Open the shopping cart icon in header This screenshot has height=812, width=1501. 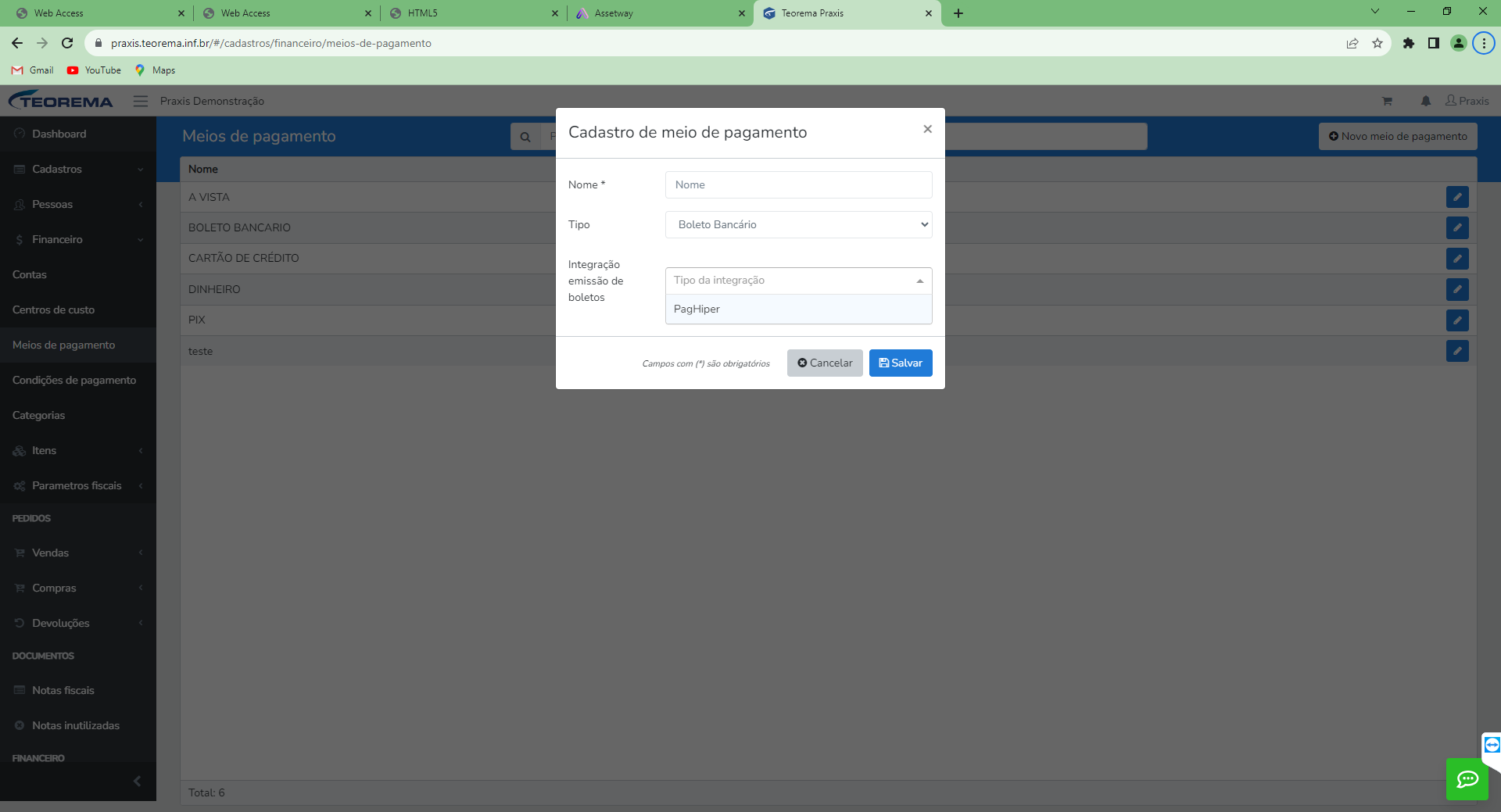[1387, 101]
